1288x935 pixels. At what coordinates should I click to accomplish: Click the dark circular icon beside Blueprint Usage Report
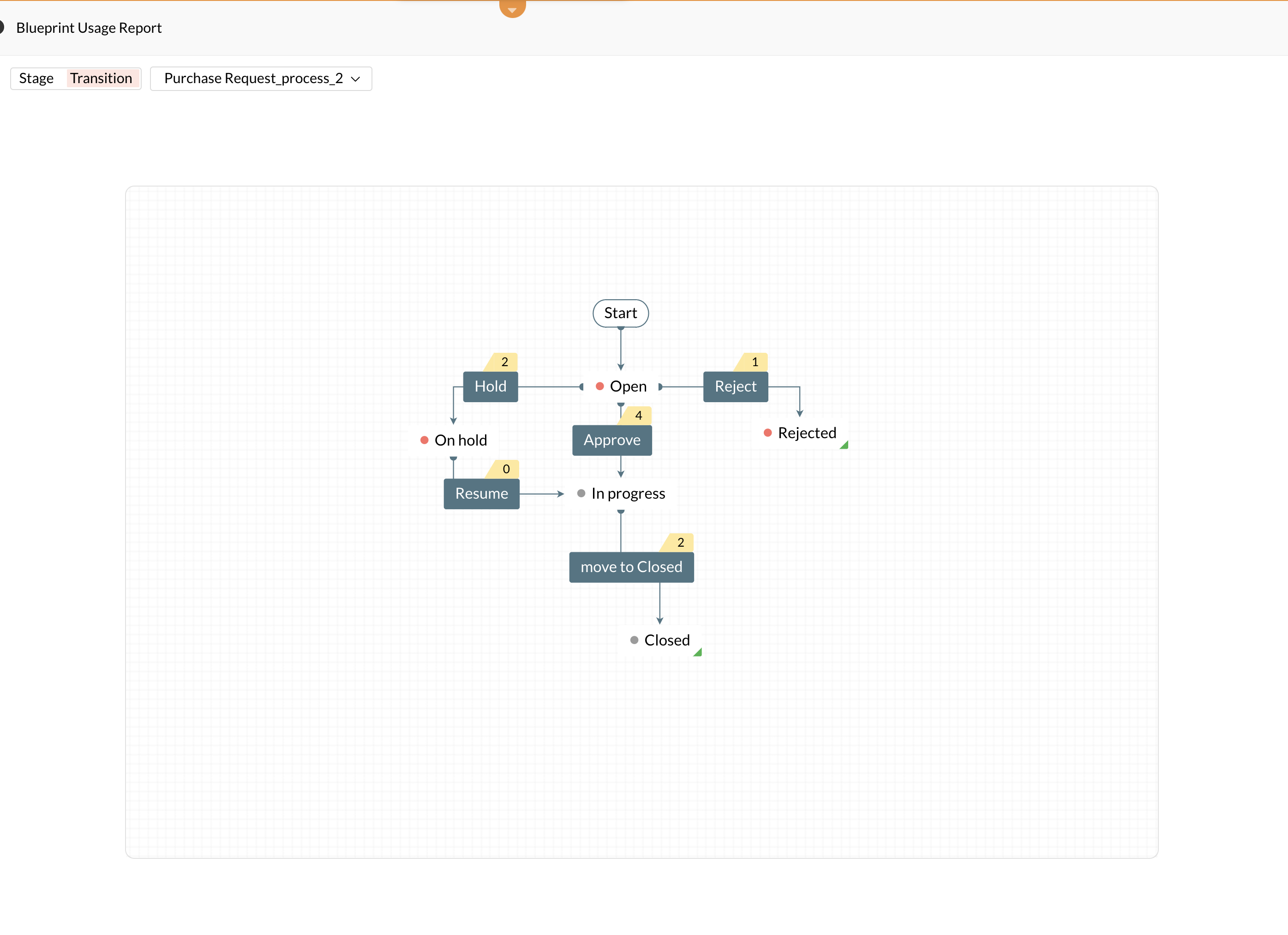click(2, 27)
